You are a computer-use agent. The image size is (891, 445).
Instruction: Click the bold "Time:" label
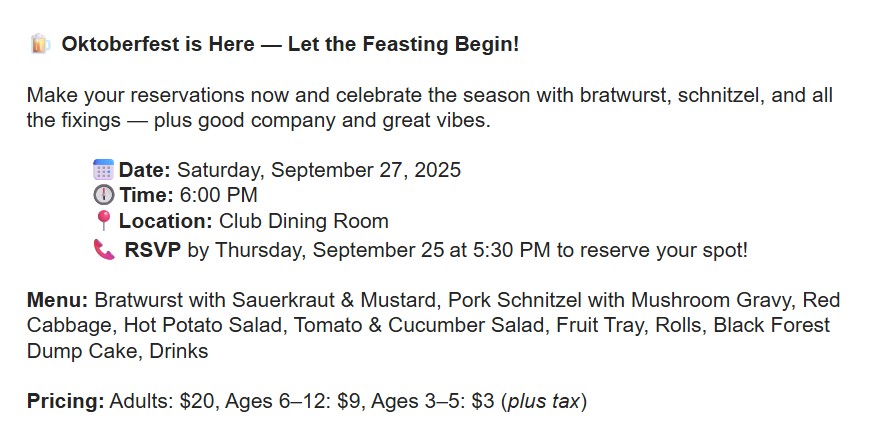(x=146, y=196)
